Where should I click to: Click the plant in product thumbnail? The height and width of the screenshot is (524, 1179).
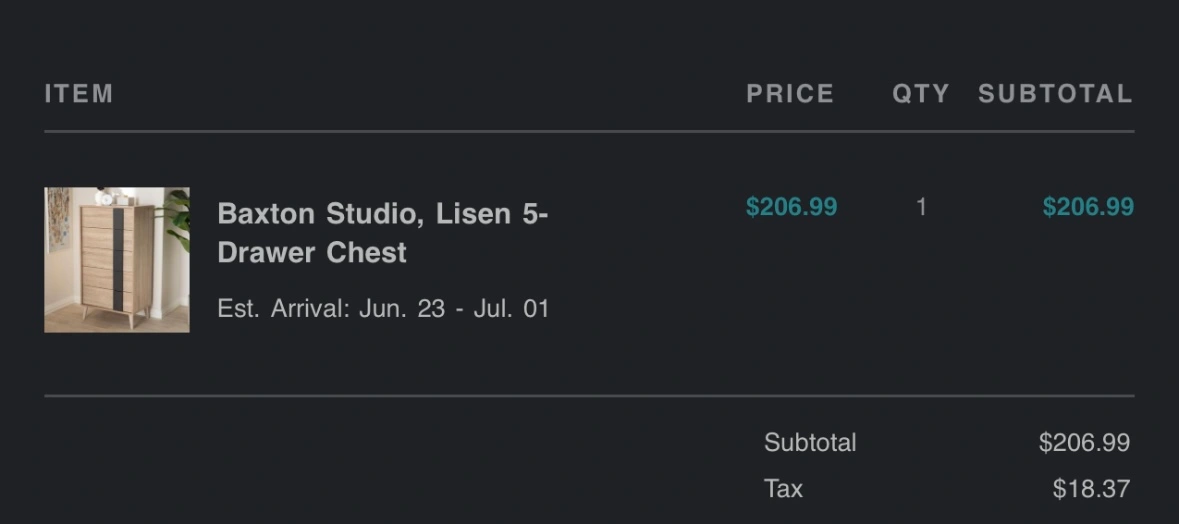(x=177, y=218)
